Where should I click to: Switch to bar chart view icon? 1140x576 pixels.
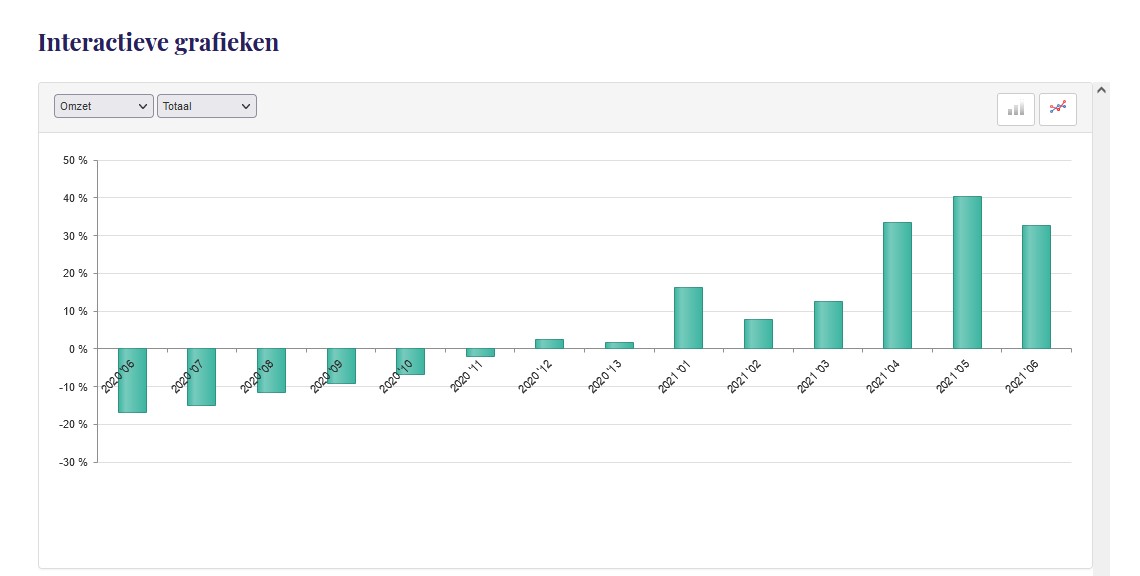click(1016, 109)
